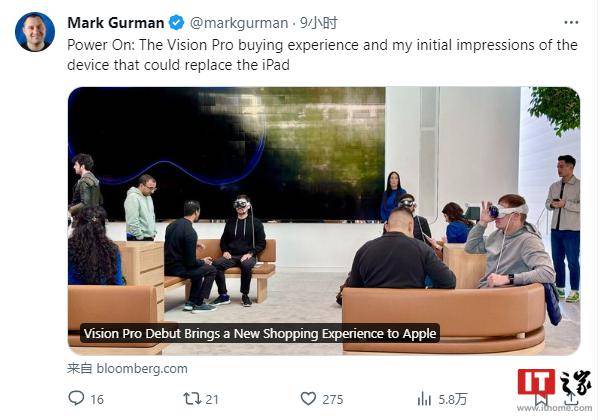Viewport: 601px width, 420px height.
Task: Like the tweet with the heart icon
Action: [309, 398]
